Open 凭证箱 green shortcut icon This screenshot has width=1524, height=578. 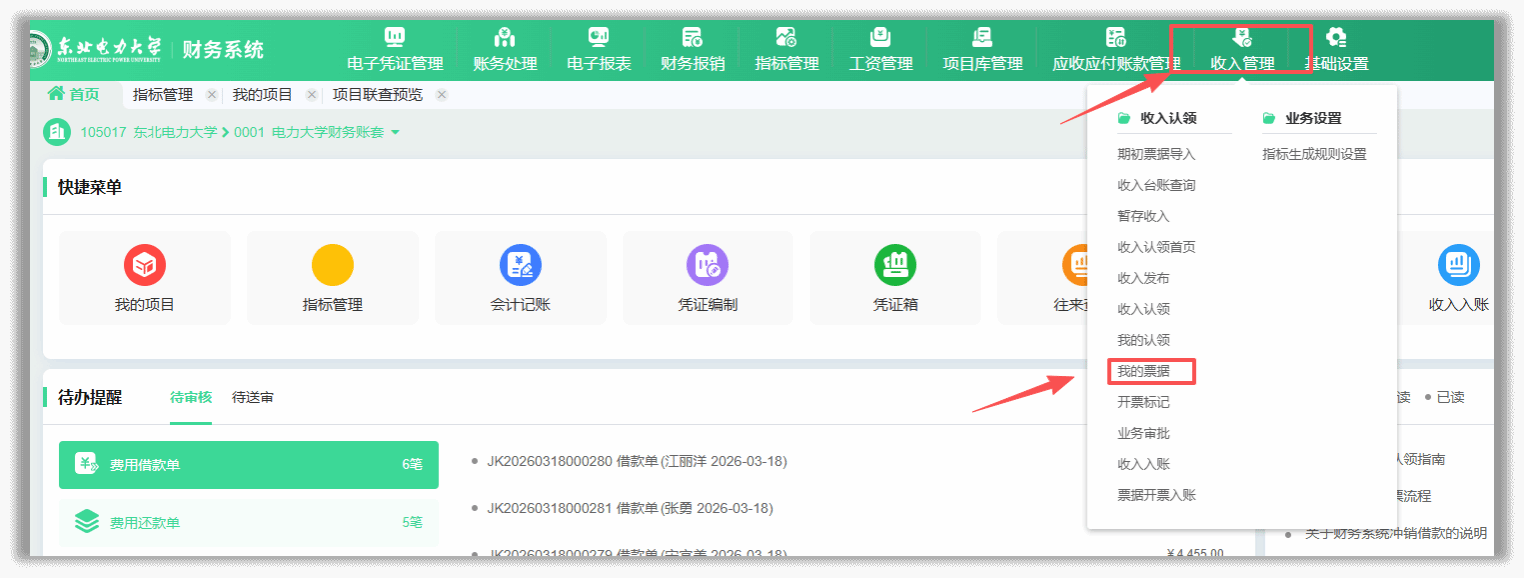tap(895, 265)
